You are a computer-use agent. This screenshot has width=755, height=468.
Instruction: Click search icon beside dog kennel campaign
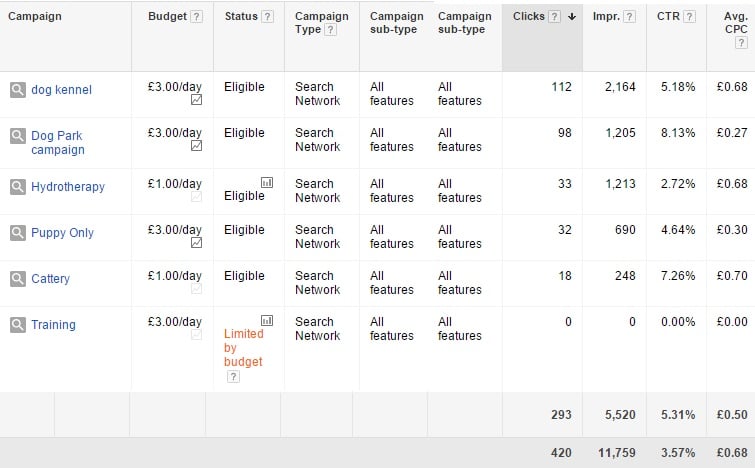coord(18,90)
